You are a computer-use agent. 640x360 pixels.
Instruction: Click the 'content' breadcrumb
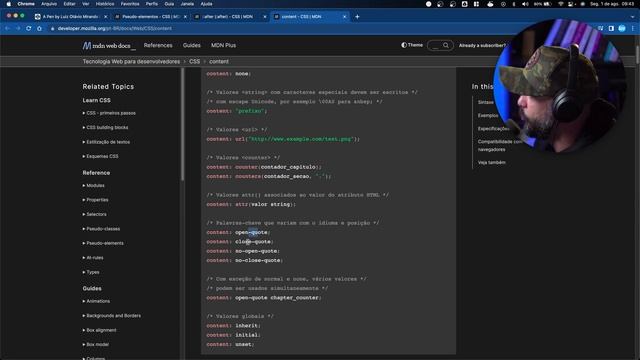tap(219, 62)
